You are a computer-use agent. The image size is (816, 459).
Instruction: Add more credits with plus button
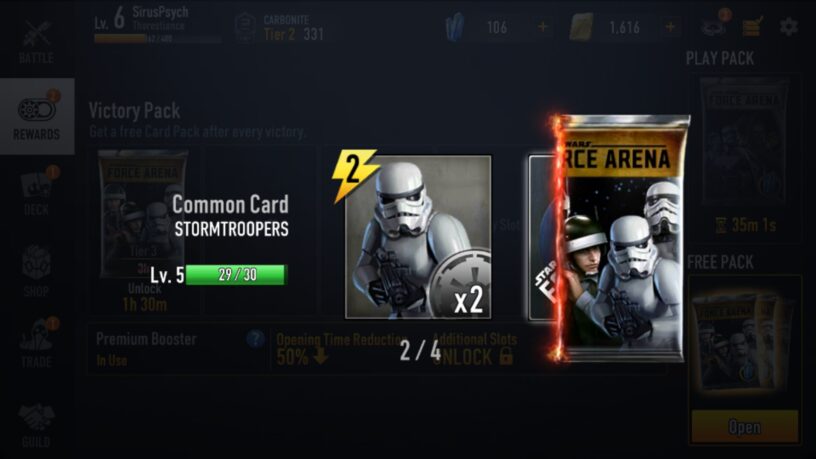(x=670, y=27)
